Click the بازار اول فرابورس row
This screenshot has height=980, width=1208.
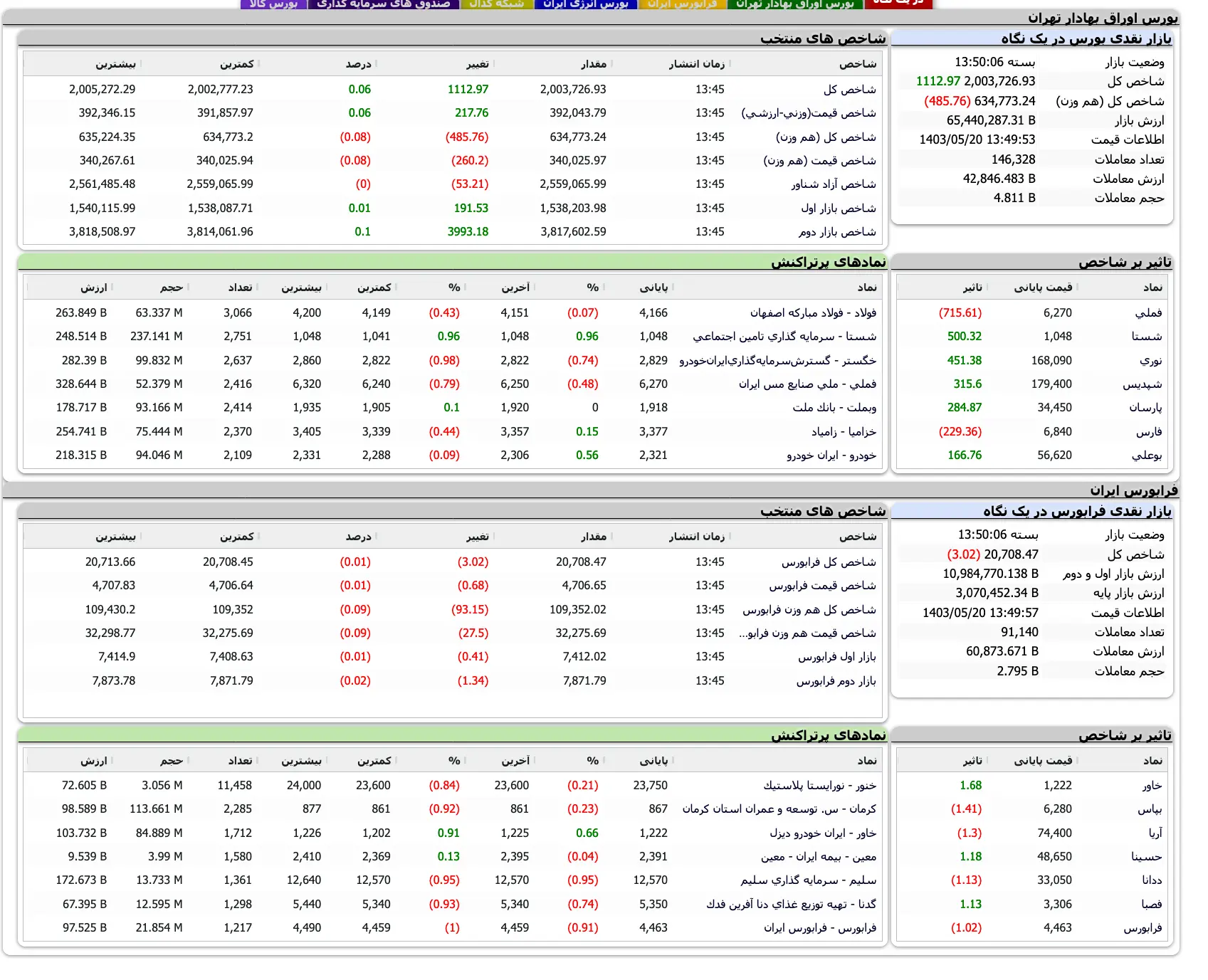[453, 656]
